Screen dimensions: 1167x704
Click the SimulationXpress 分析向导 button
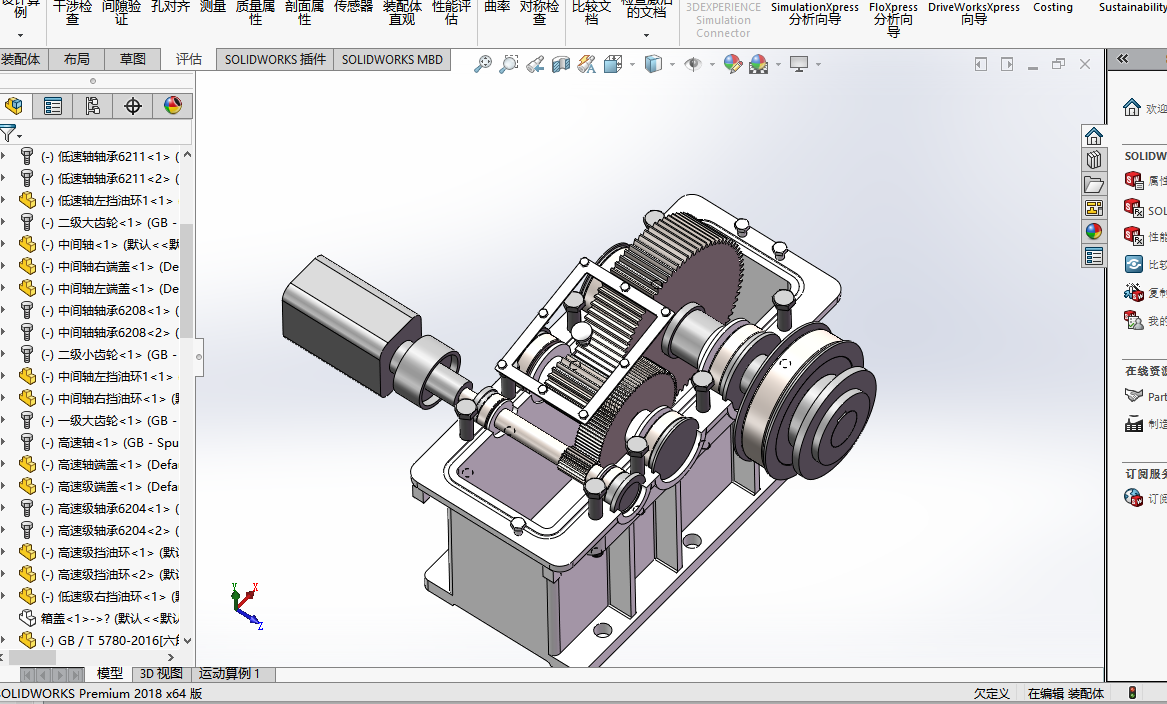click(x=814, y=13)
